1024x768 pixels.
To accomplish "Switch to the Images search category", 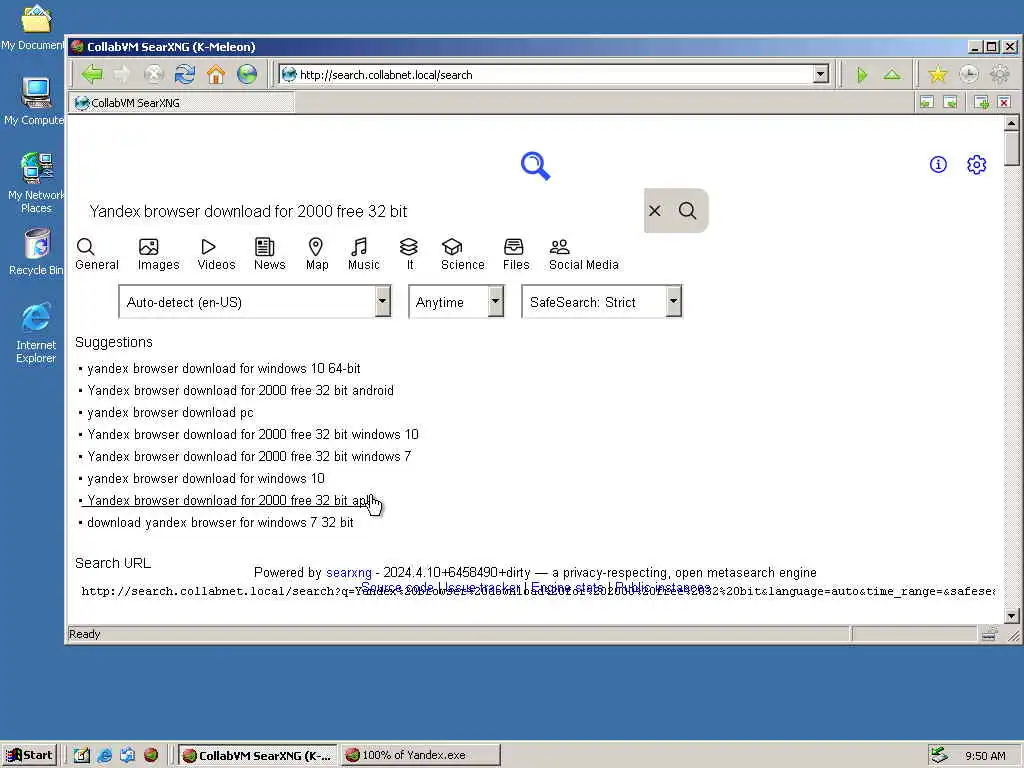I will (x=158, y=255).
